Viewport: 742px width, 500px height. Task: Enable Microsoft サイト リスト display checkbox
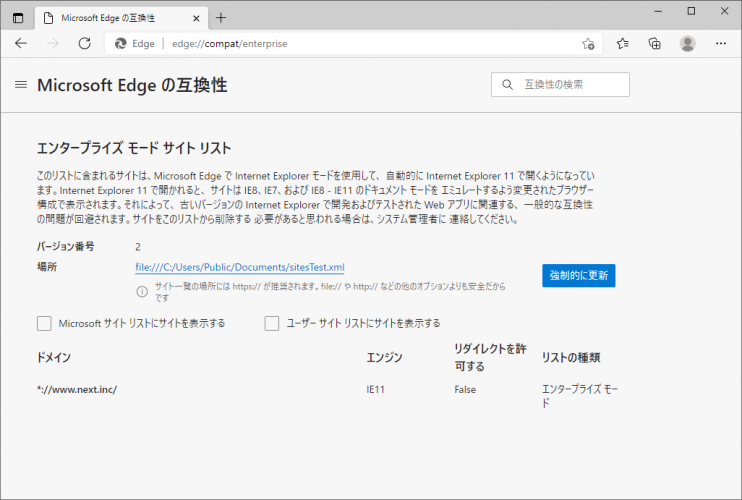coord(44,324)
